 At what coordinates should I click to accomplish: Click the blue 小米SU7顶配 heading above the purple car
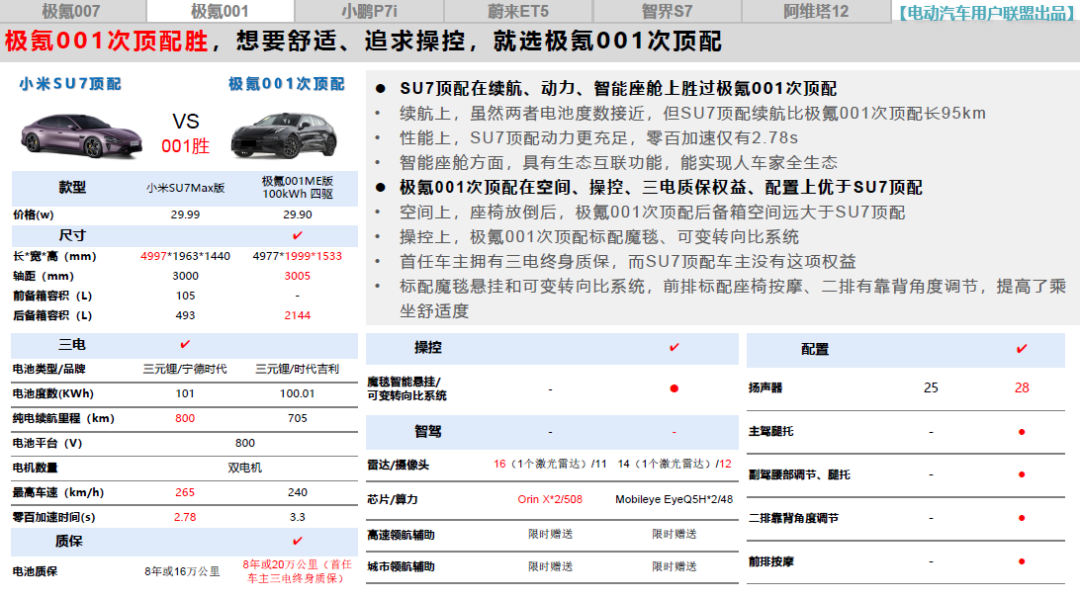point(70,84)
